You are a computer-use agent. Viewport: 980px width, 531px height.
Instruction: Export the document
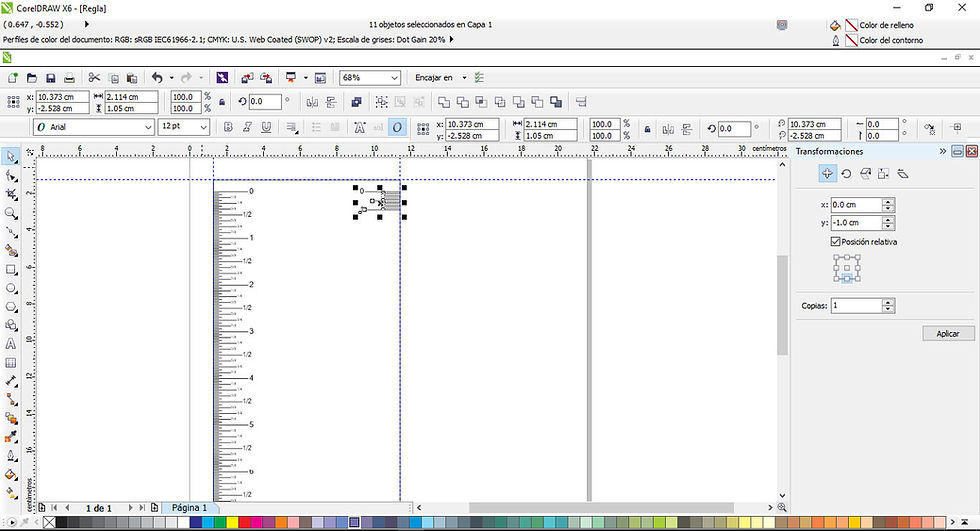pyautogui.click(x=266, y=78)
